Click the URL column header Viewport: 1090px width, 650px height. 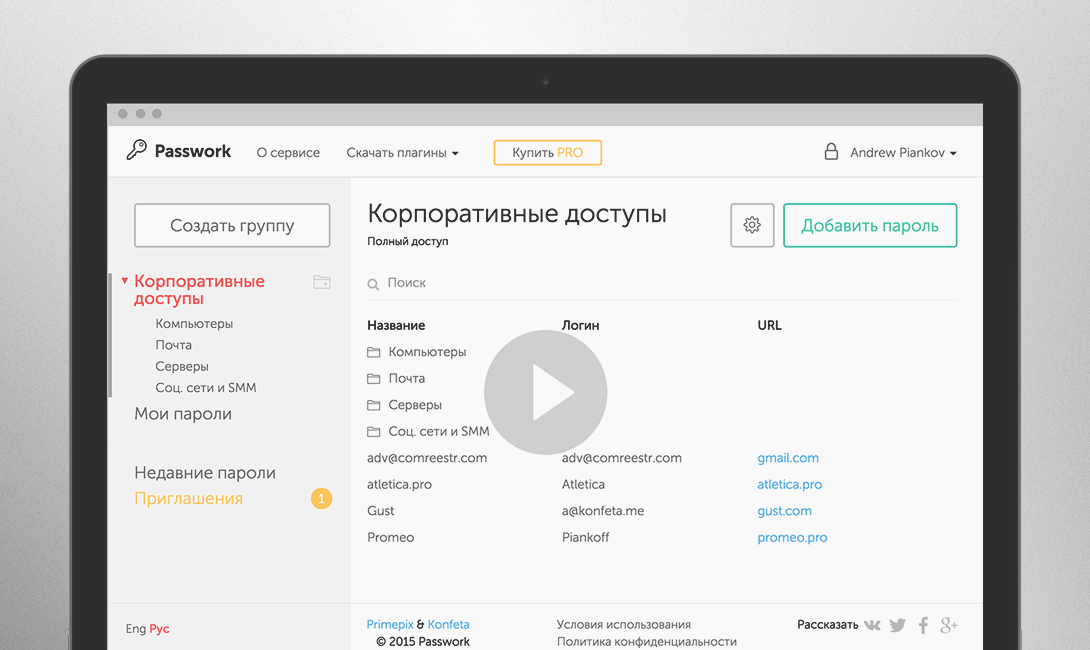770,325
